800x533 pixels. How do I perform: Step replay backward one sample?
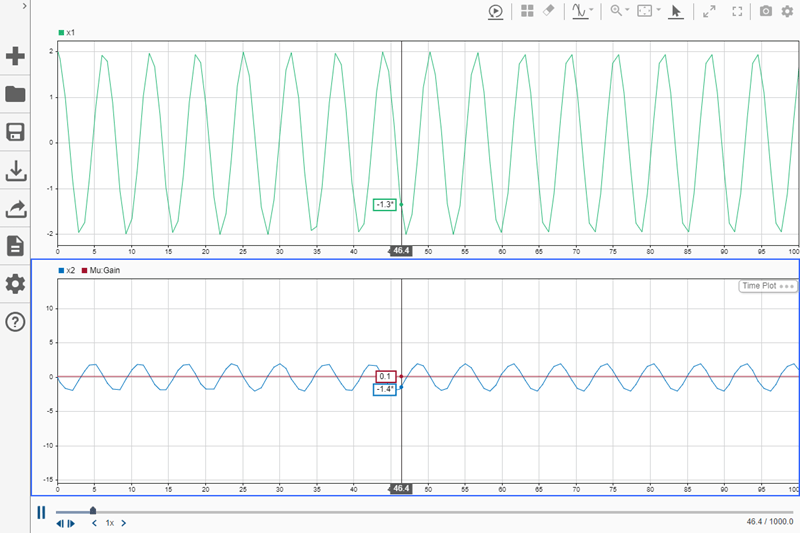coord(60,523)
